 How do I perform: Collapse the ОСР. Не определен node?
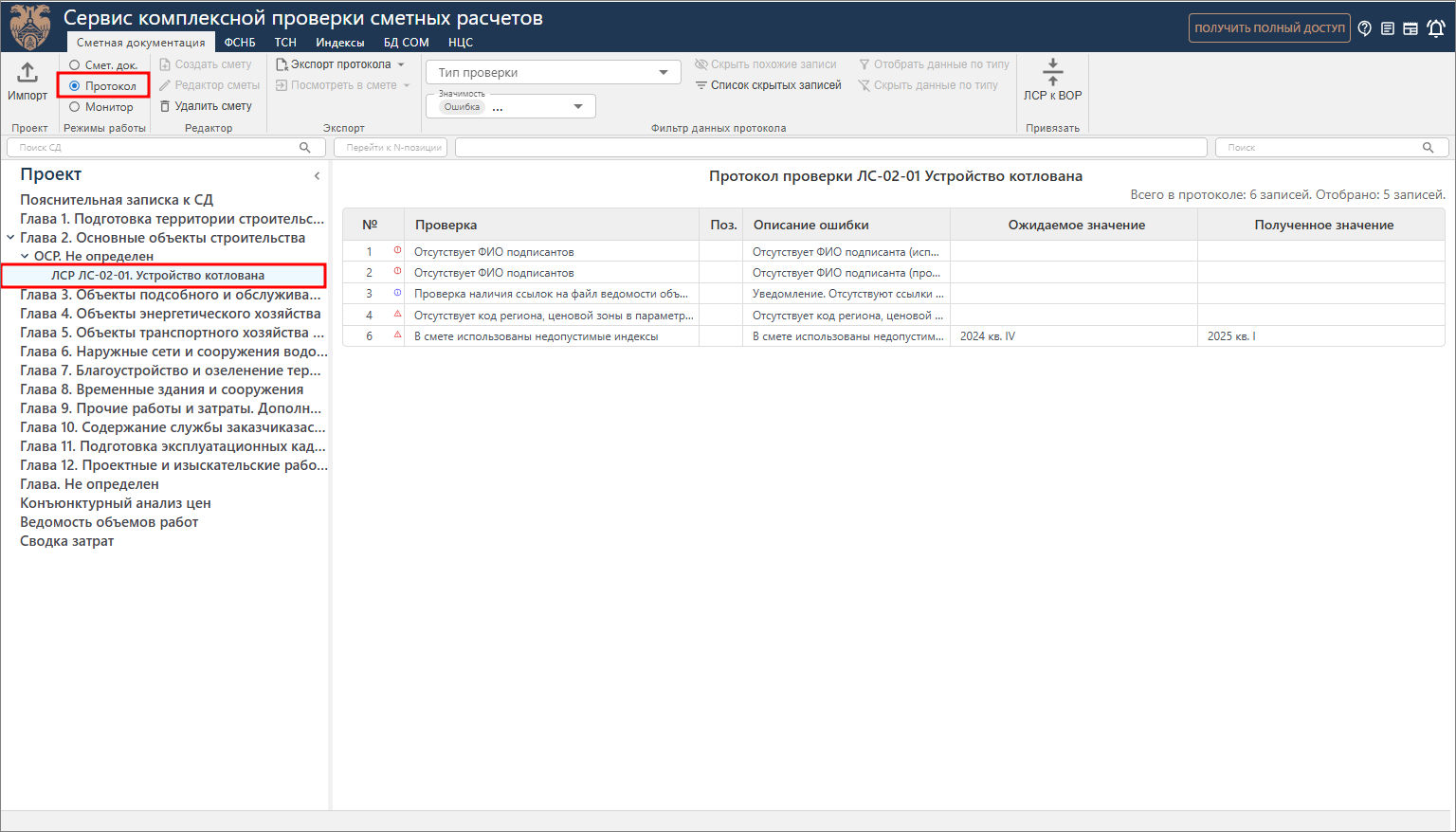[25, 256]
